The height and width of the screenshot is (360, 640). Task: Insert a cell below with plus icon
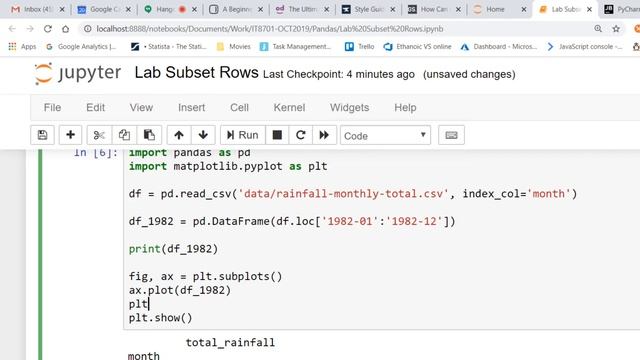point(70,135)
